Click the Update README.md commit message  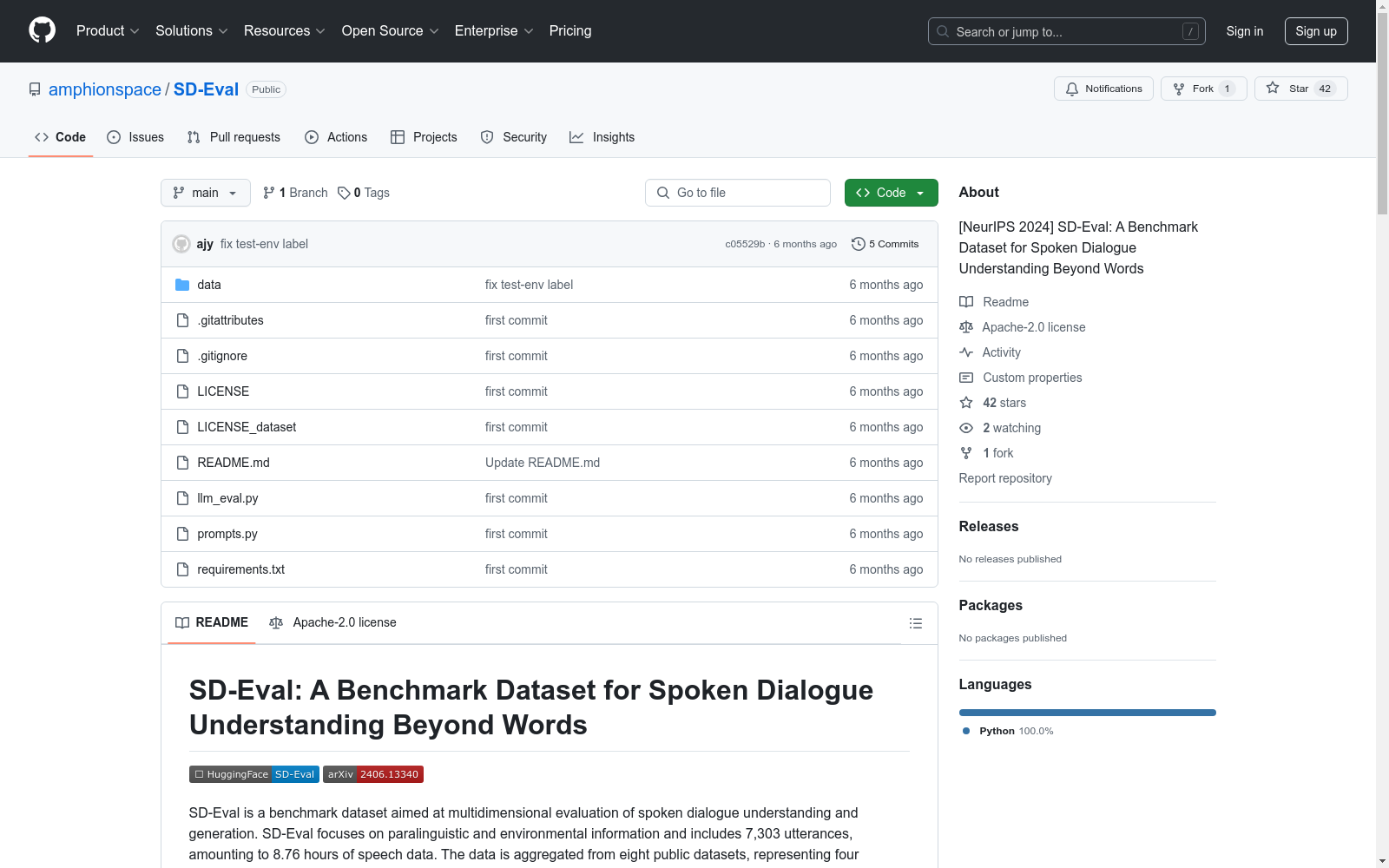coord(543,463)
